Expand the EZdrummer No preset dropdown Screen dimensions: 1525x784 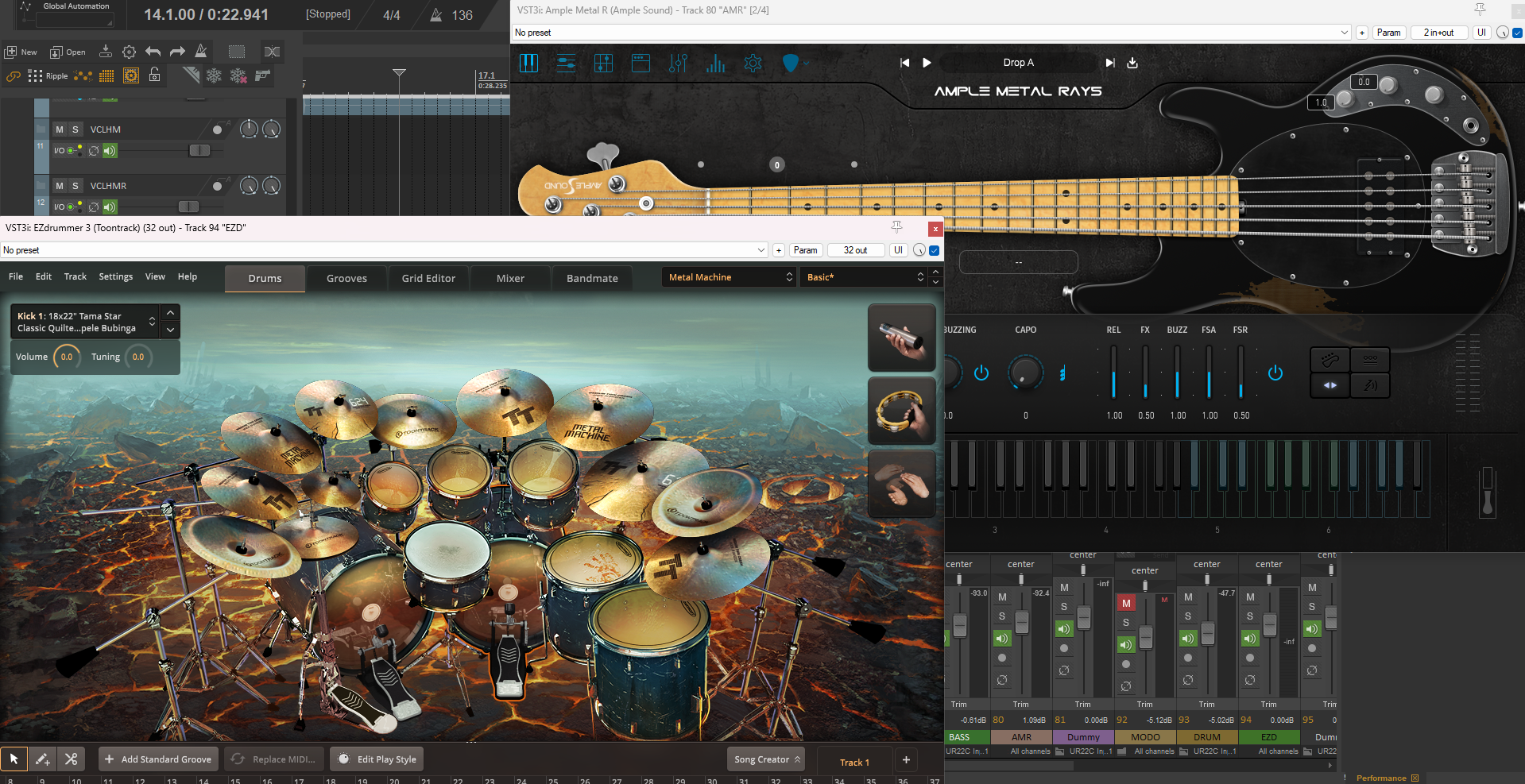pyautogui.click(x=761, y=250)
